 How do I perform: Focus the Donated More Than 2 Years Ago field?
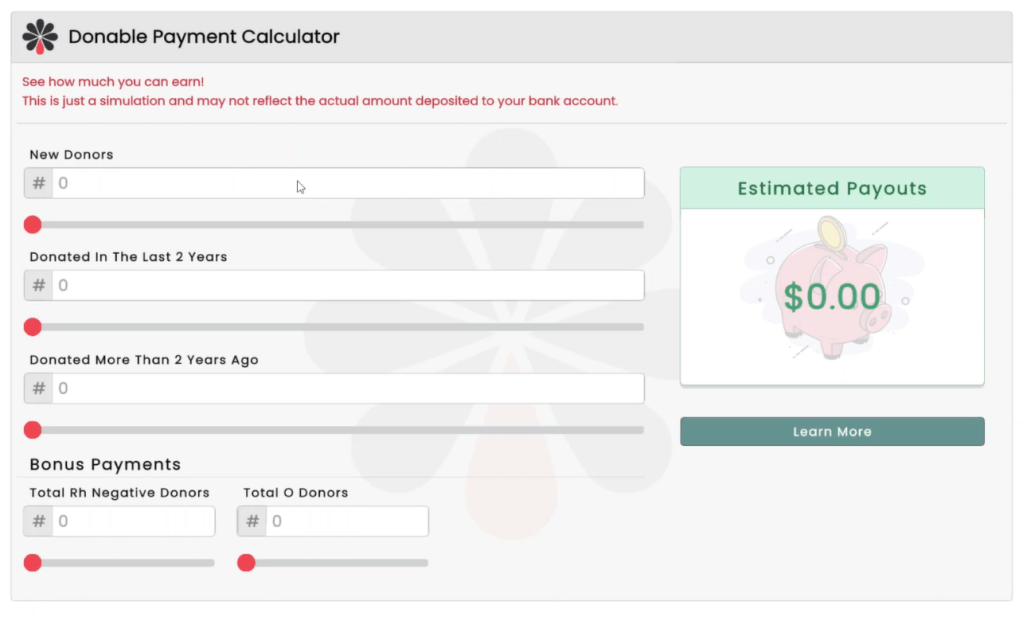click(347, 388)
